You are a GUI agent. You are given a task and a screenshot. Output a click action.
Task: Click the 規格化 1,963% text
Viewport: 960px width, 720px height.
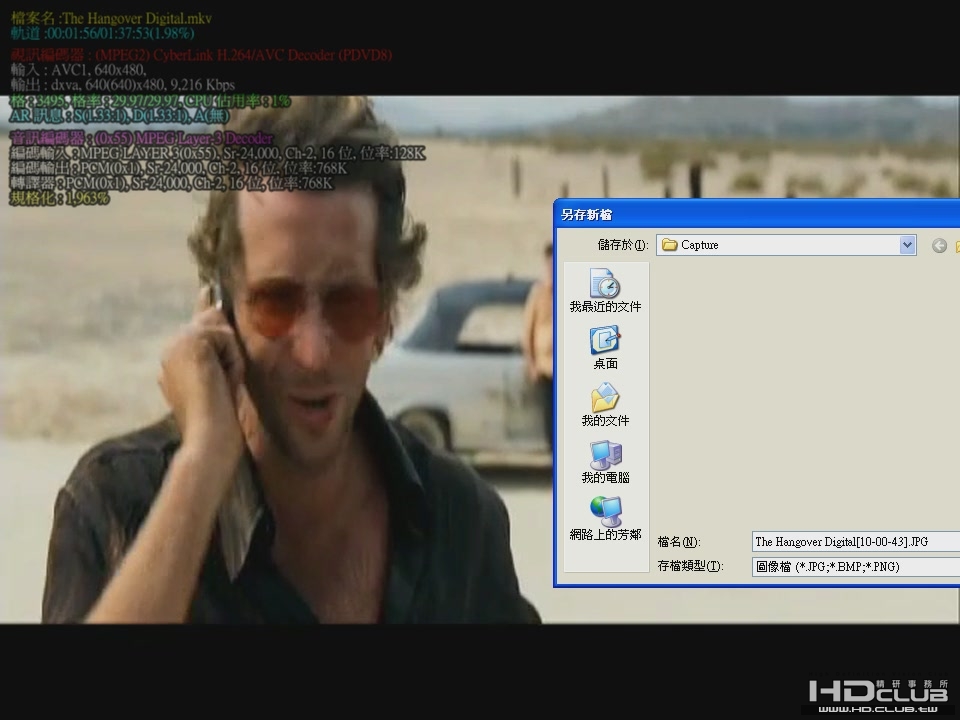(x=59, y=198)
